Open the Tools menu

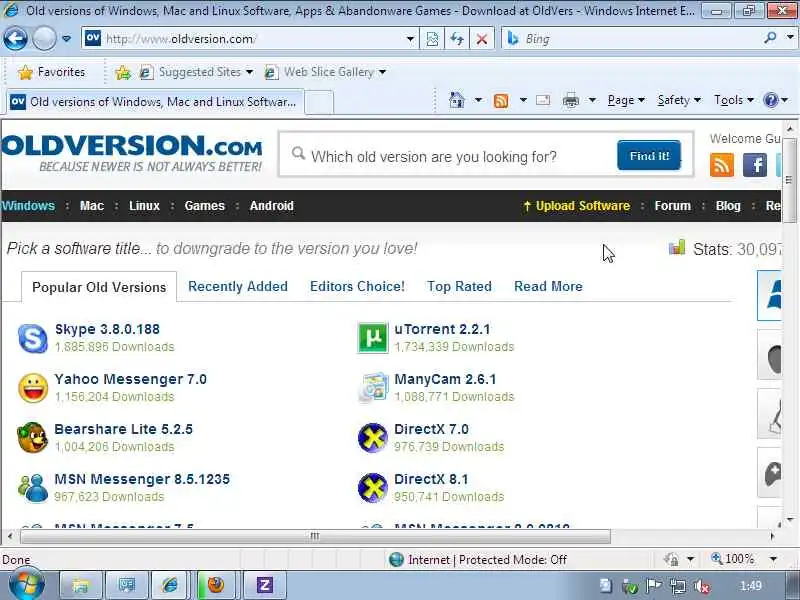733,100
